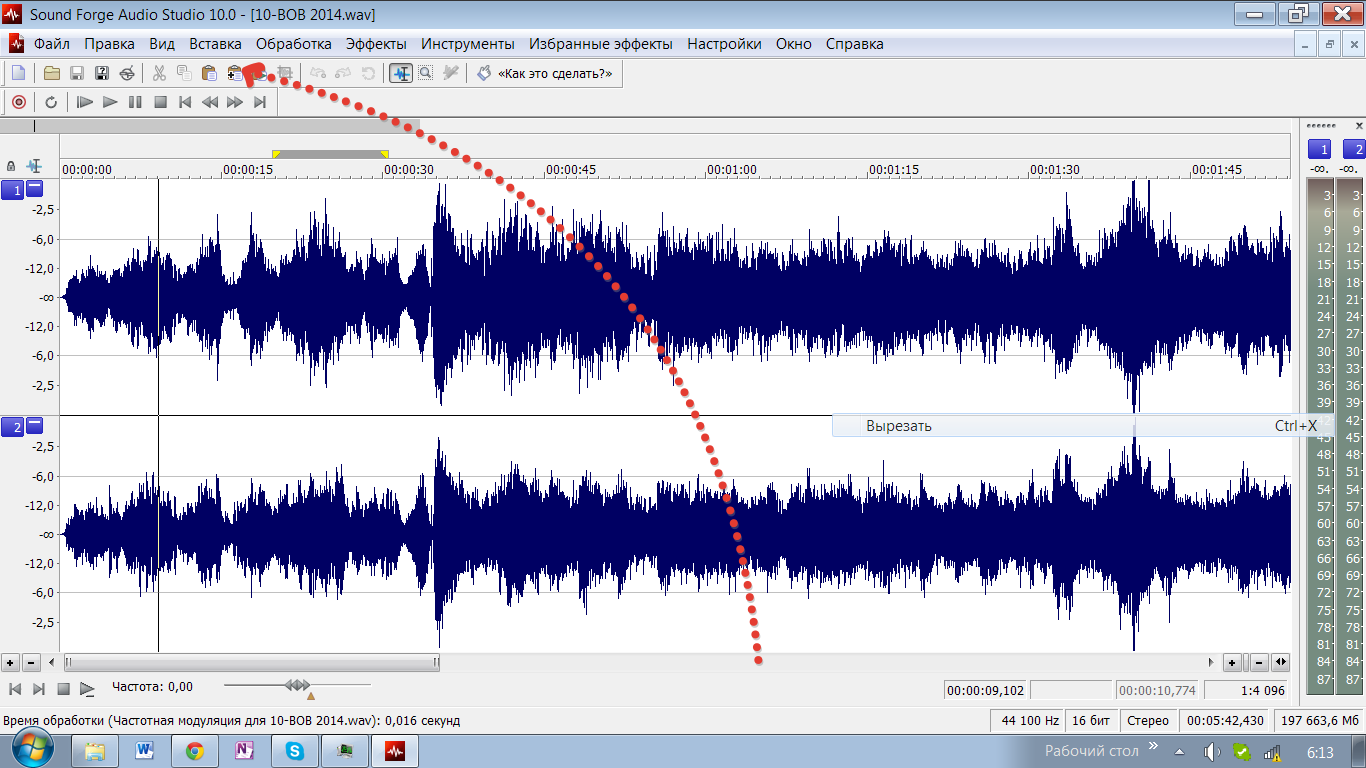1366x768 pixels.
Task: Open the Справка menu
Action: (855, 44)
